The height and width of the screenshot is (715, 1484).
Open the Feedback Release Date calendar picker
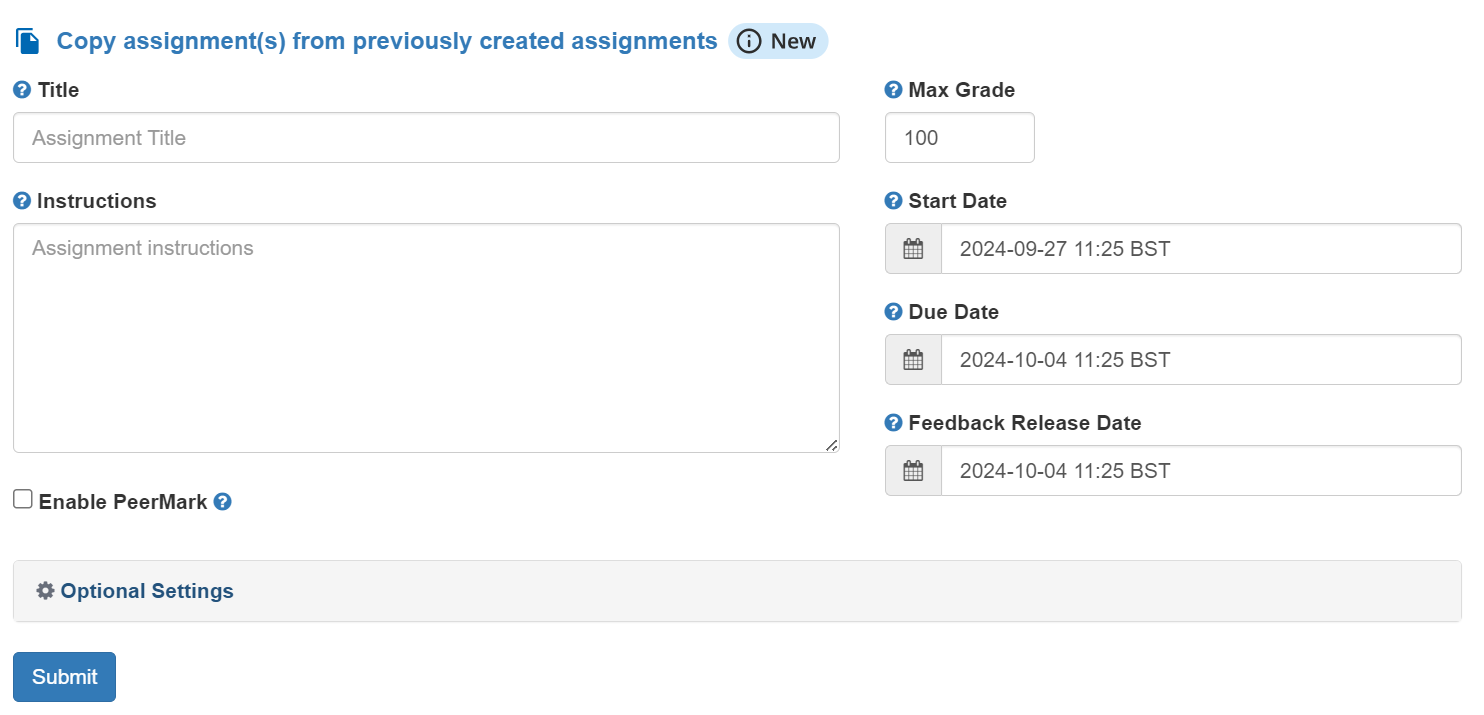point(912,470)
